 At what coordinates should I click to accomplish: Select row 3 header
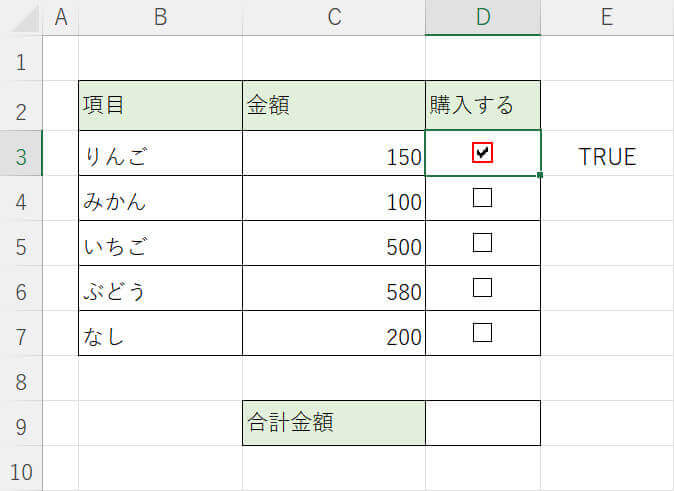coord(21,155)
